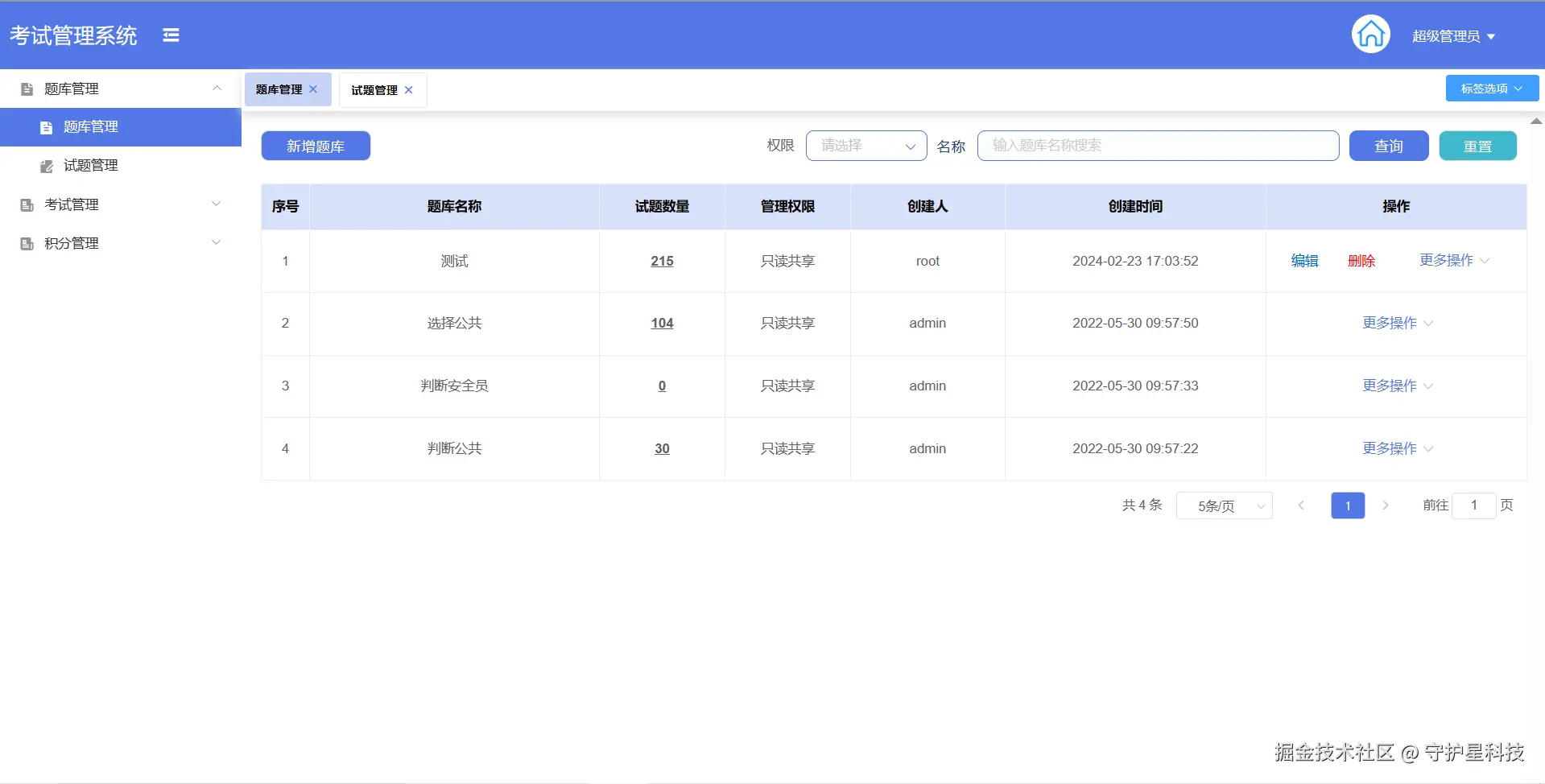Collapse the sidebar using the hamburger icon
Image resolution: width=1545 pixels, height=784 pixels.
click(171, 35)
